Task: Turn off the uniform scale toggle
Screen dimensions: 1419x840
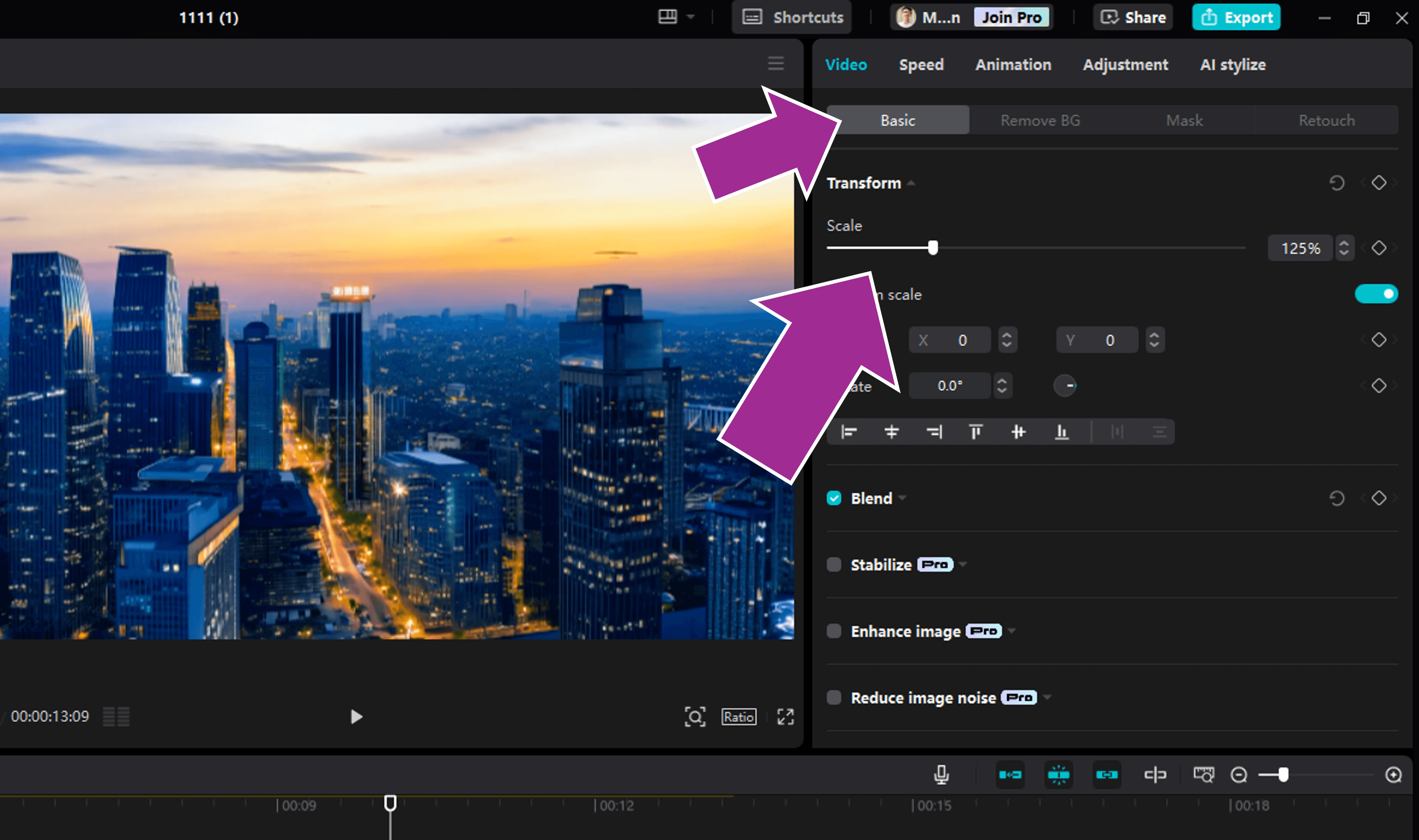Action: point(1377,294)
